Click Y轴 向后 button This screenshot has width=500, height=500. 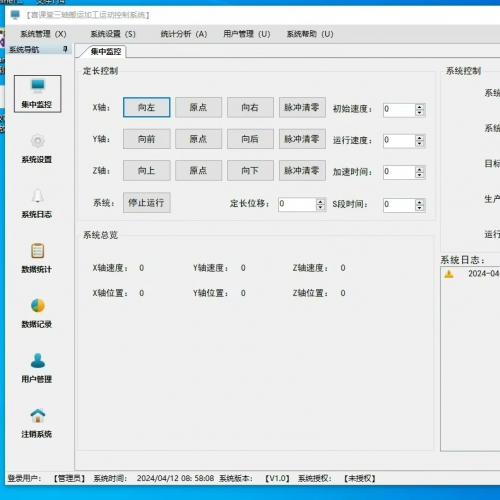tap(250, 139)
